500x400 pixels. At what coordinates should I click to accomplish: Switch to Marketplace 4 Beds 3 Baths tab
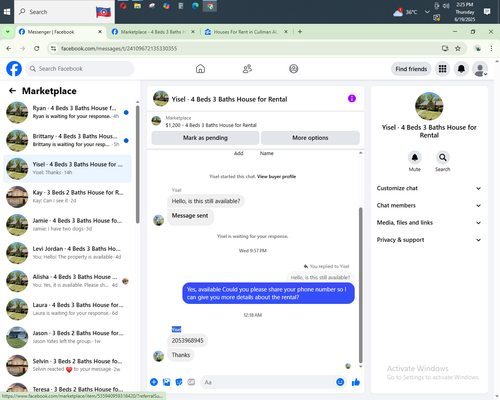point(153,32)
